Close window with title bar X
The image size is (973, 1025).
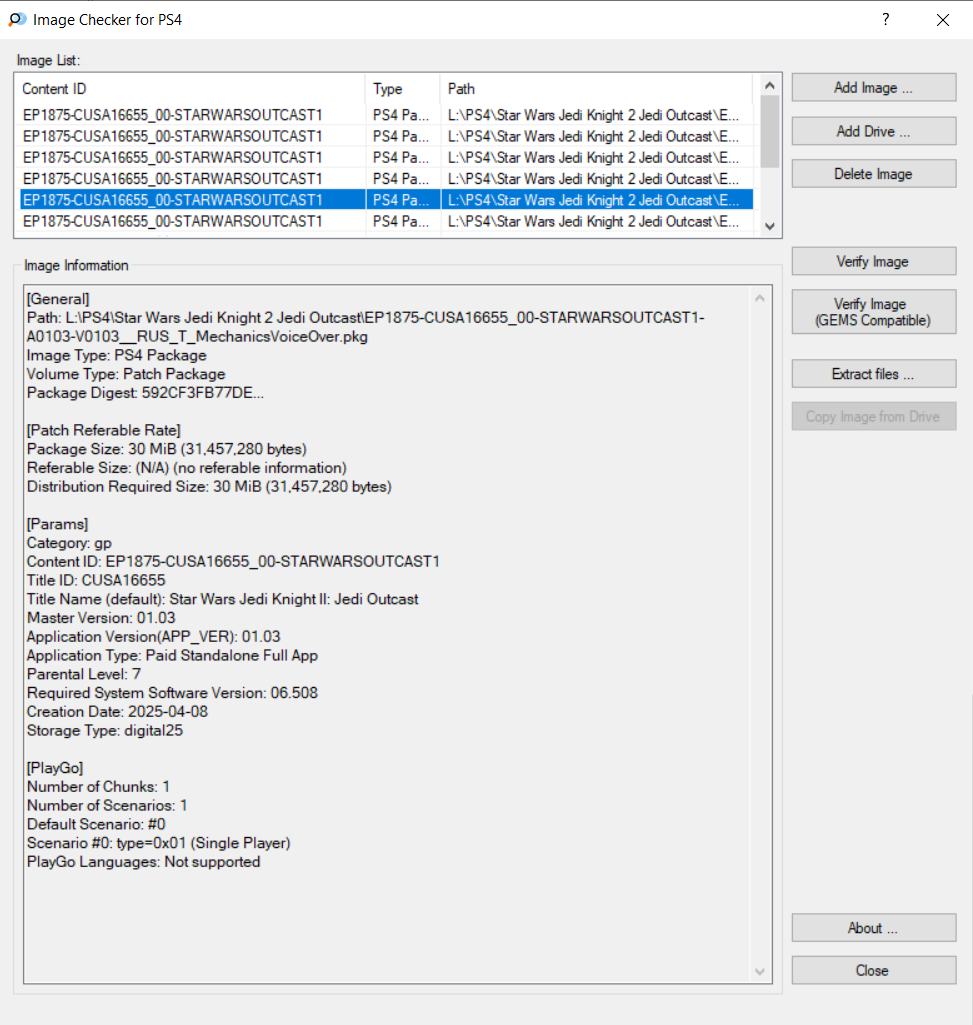click(x=943, y=20)
